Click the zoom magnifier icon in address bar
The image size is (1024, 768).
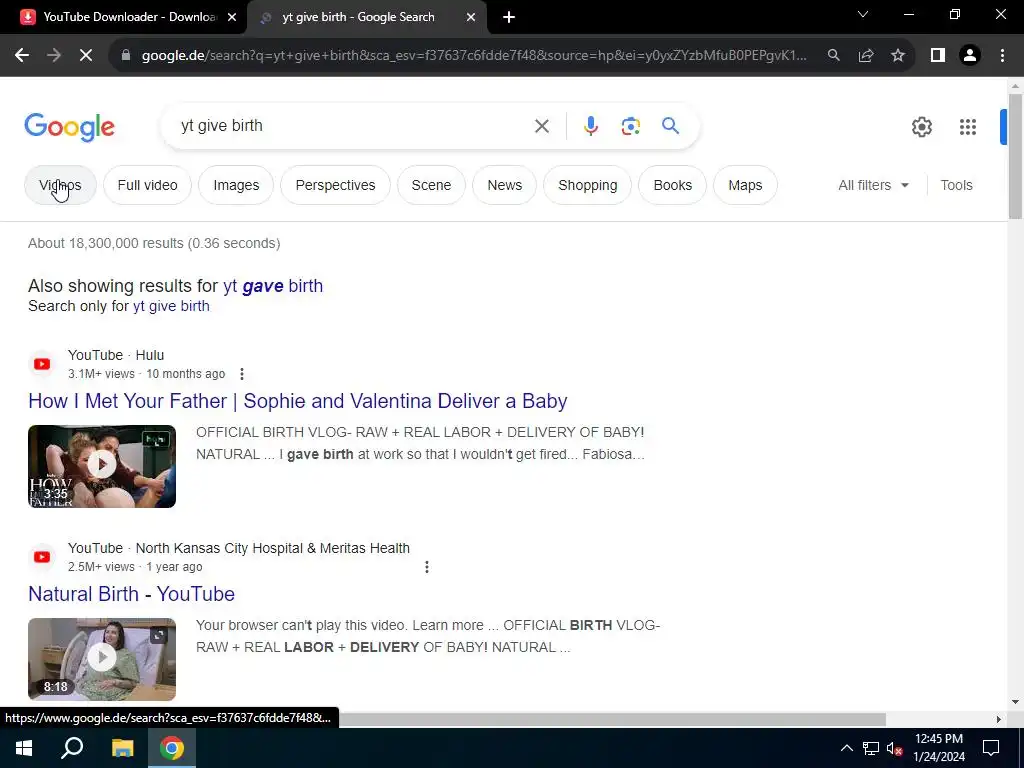pos(833,56)
